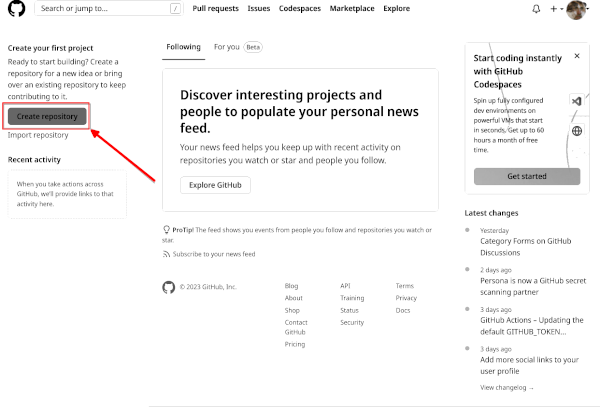Click the globe icon in Codespaces card
Image resolution: width=600 pixels, height=407 pixels.
point(577,131)
